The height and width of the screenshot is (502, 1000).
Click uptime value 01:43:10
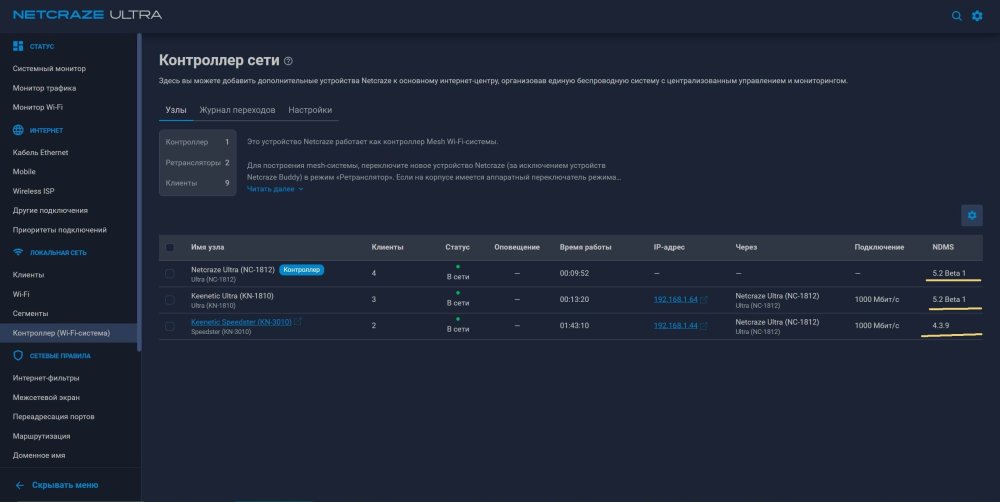(574, 325)
